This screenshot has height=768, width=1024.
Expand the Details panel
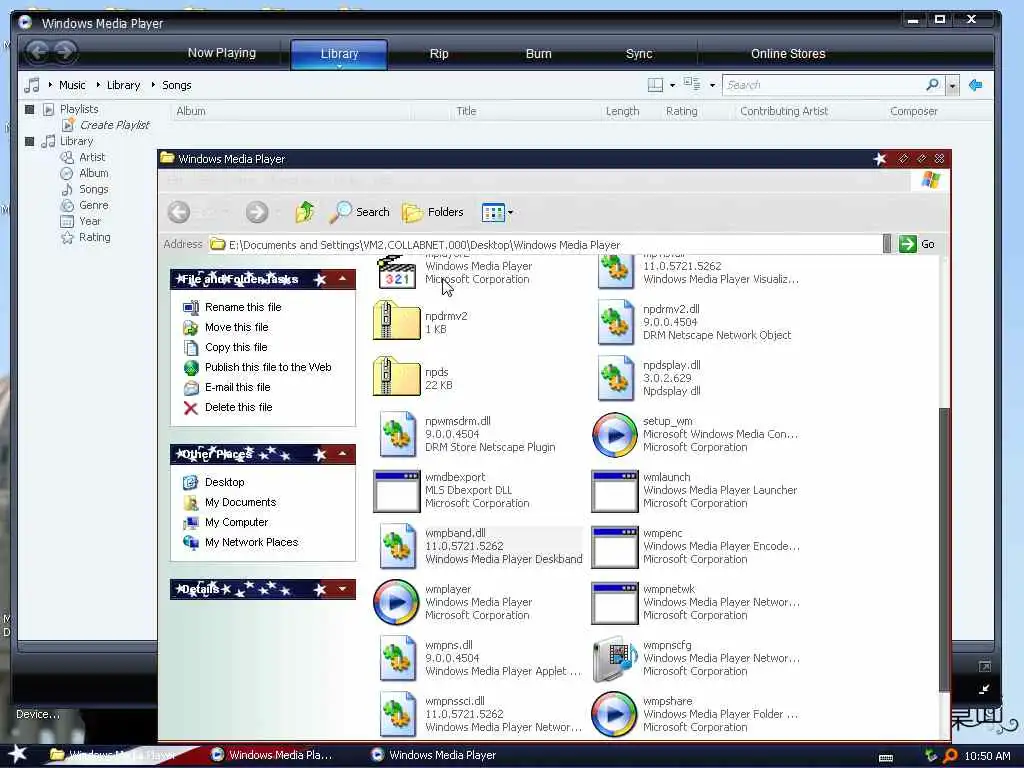point(342,589)
